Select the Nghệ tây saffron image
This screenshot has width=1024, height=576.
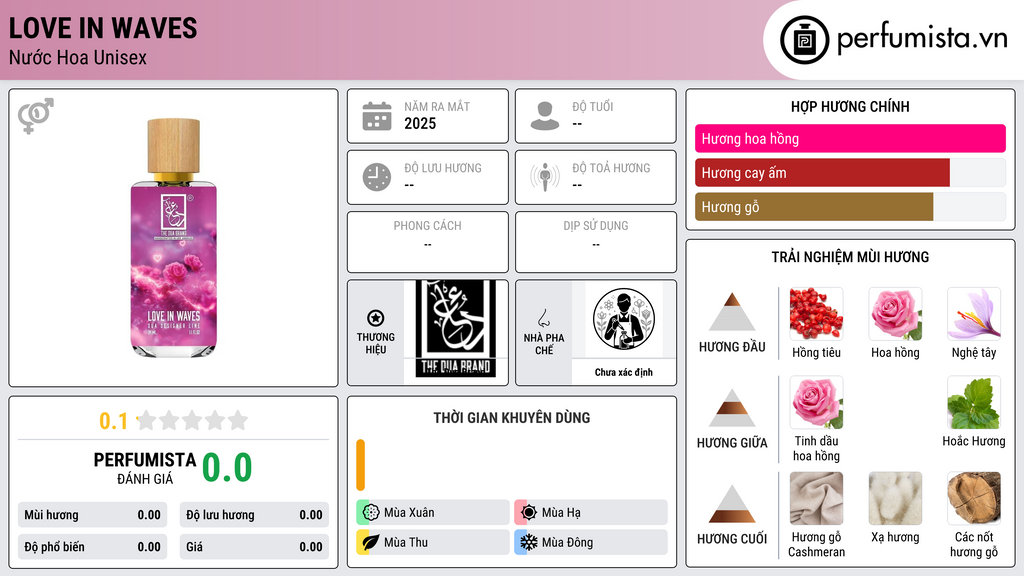click(x=974, y=314)
